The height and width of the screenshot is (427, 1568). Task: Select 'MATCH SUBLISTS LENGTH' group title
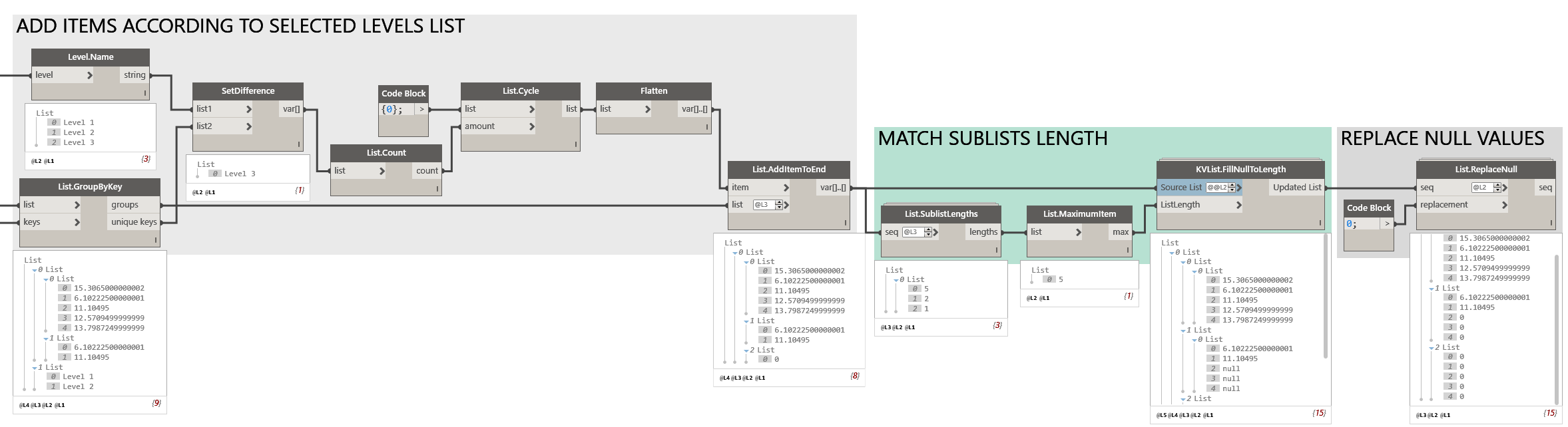993,138
